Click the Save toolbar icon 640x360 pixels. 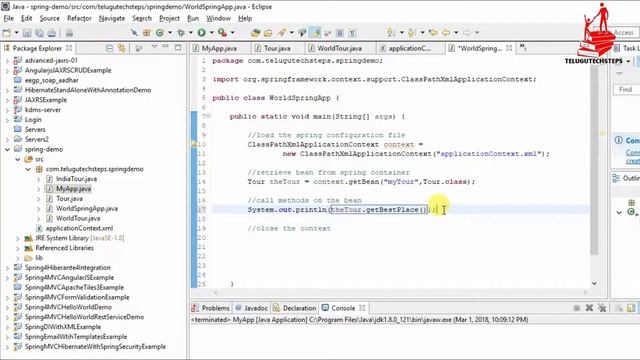[x=27, y=33]
